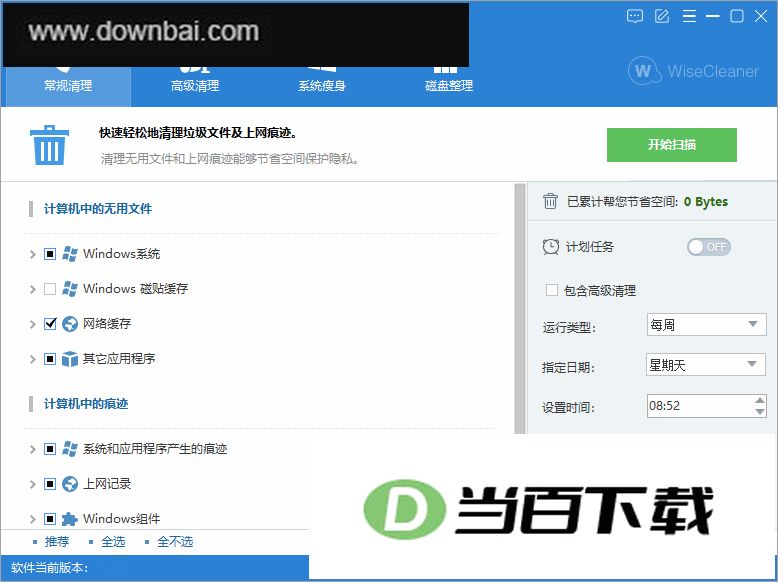Expand the 系统和应用程序产生的痕迹 row
Viewport: 778px width, 582px height.
(33, 449)
